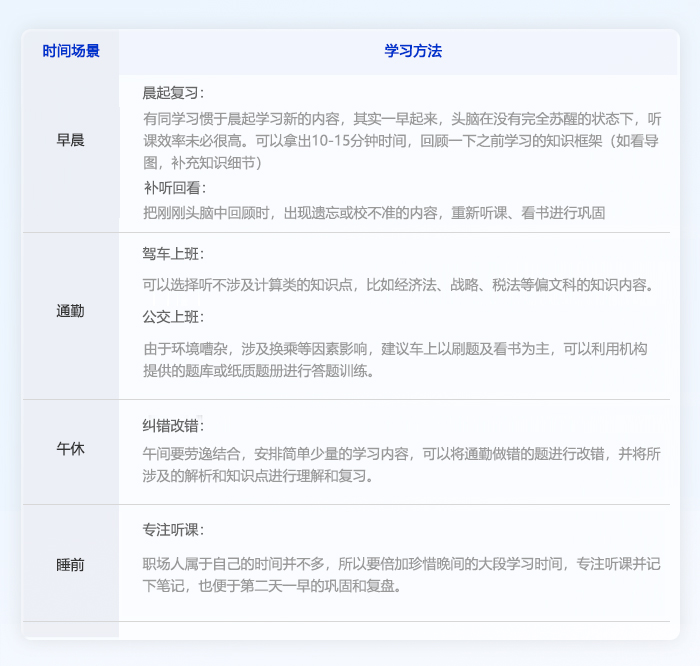Click the 专注听课 subheading

coord(173,530)
